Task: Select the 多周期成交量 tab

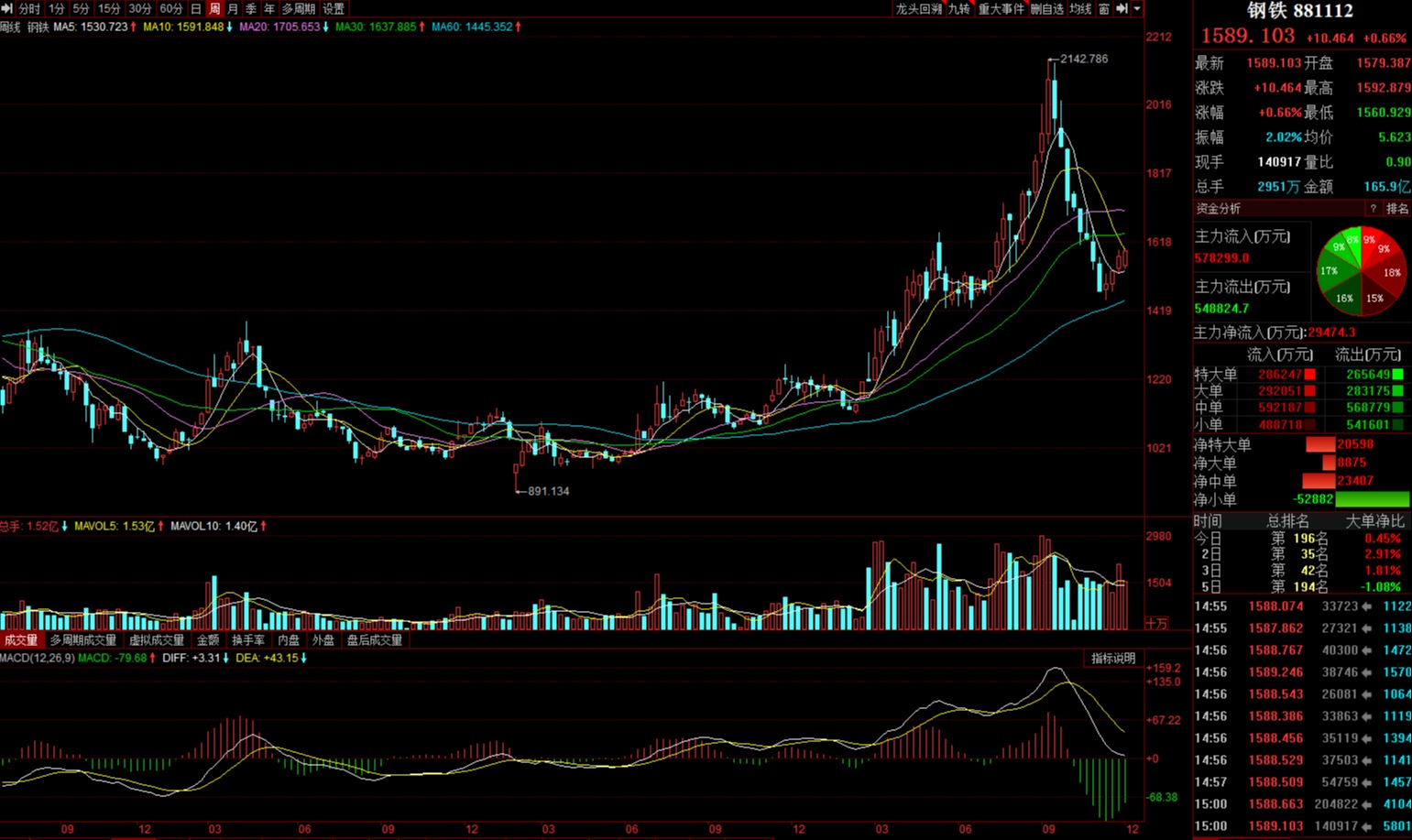Action: pyautogui.click(x=83, y=640)
